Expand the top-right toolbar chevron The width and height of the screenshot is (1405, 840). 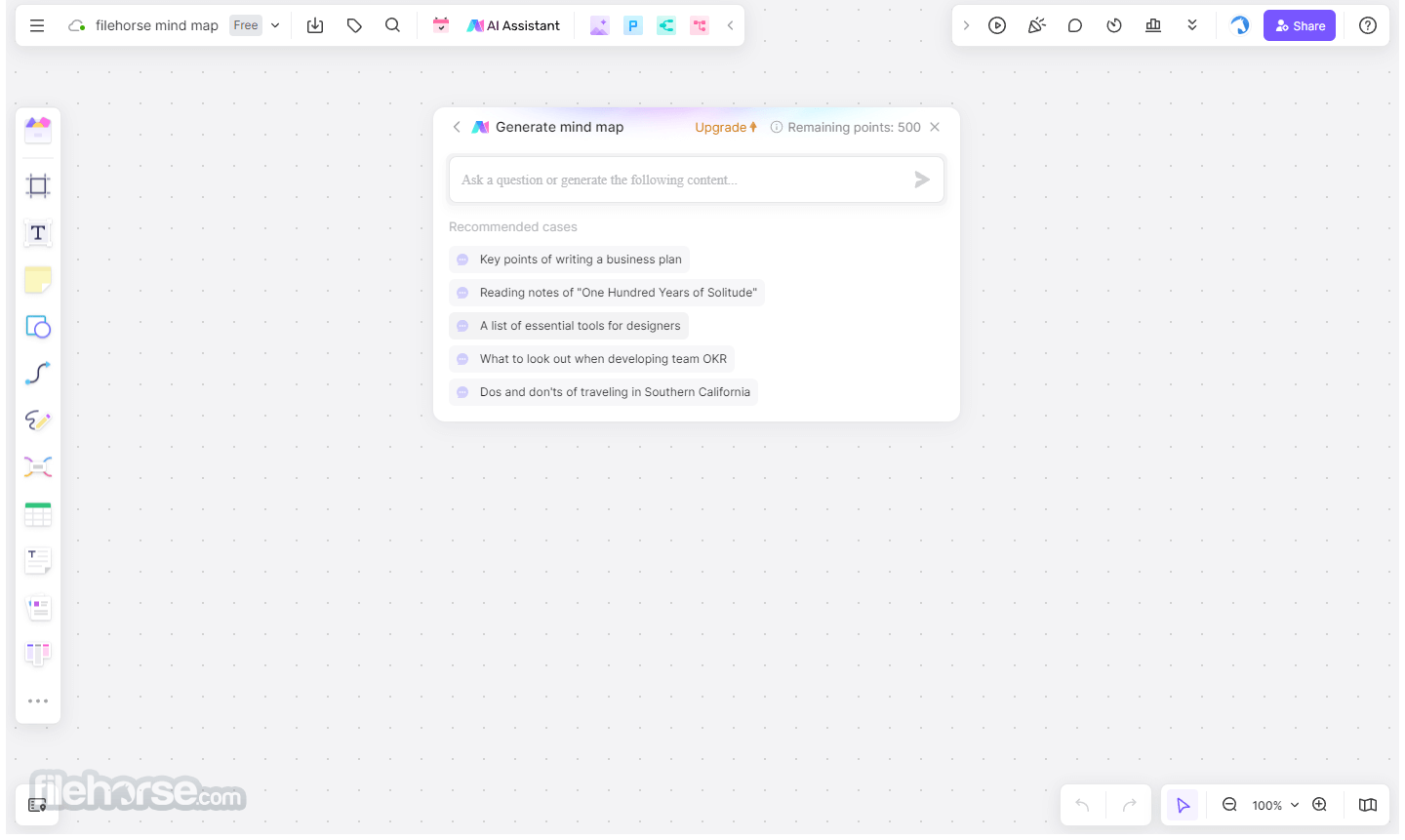[x=966, y=25]
